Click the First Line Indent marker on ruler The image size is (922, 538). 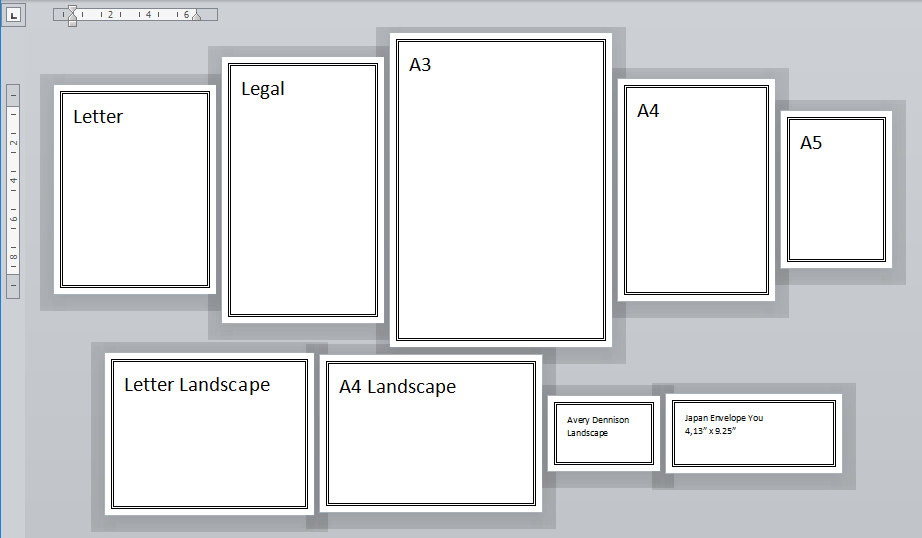tap(71, 9)
